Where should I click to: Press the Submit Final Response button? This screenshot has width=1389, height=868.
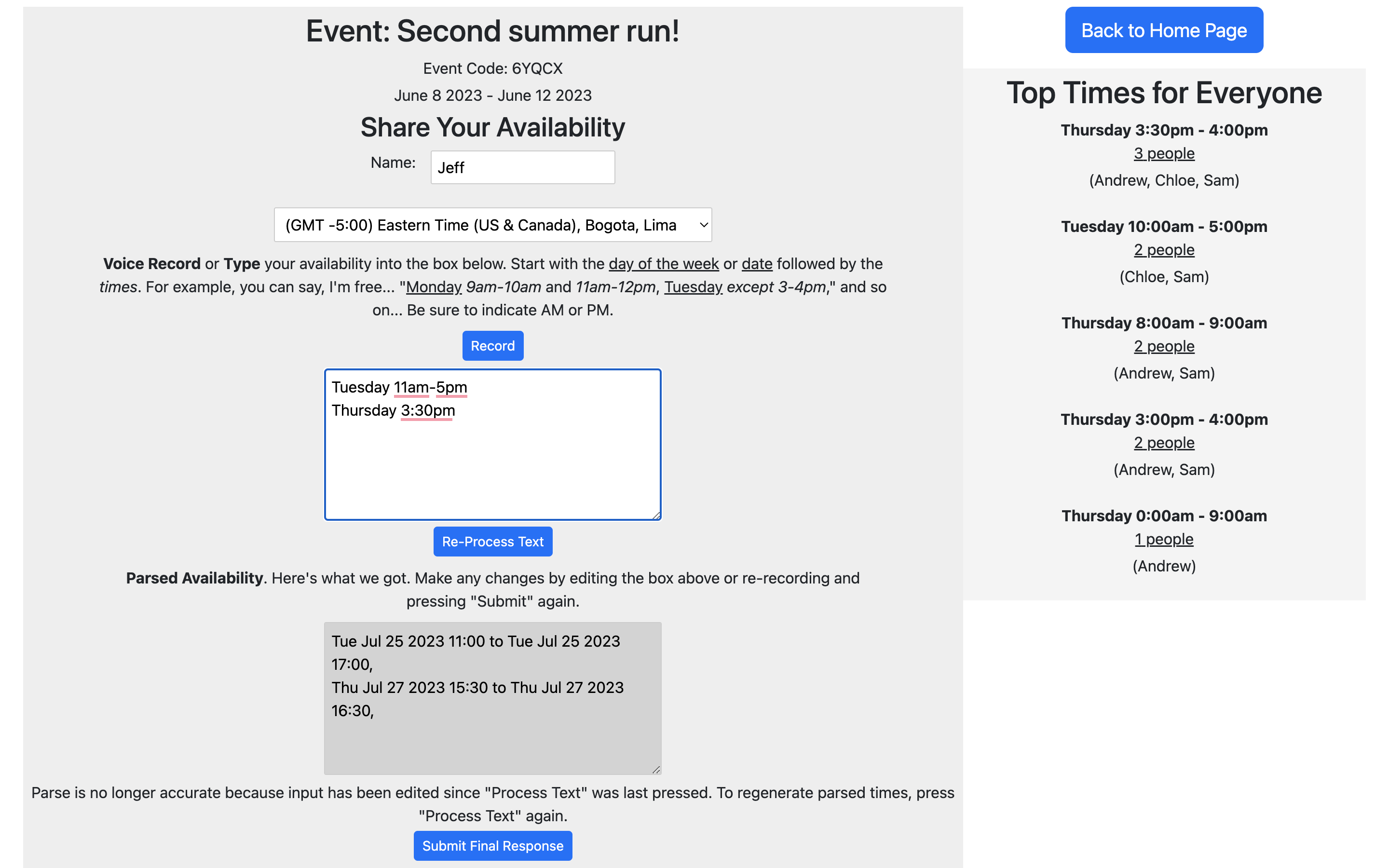pyautogui.click(x=492, y=845)
